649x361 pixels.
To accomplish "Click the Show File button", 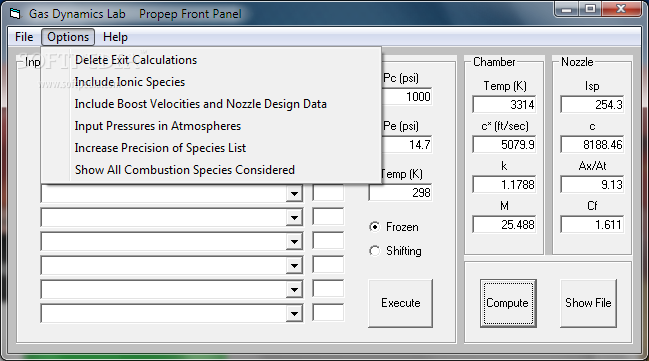I will click(588, 303).
